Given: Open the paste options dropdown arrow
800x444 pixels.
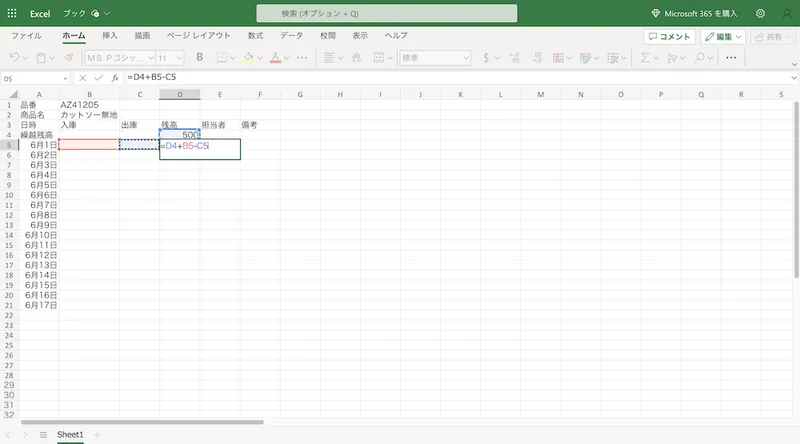Looking at the screenshot, I should (x=52, y=58).
